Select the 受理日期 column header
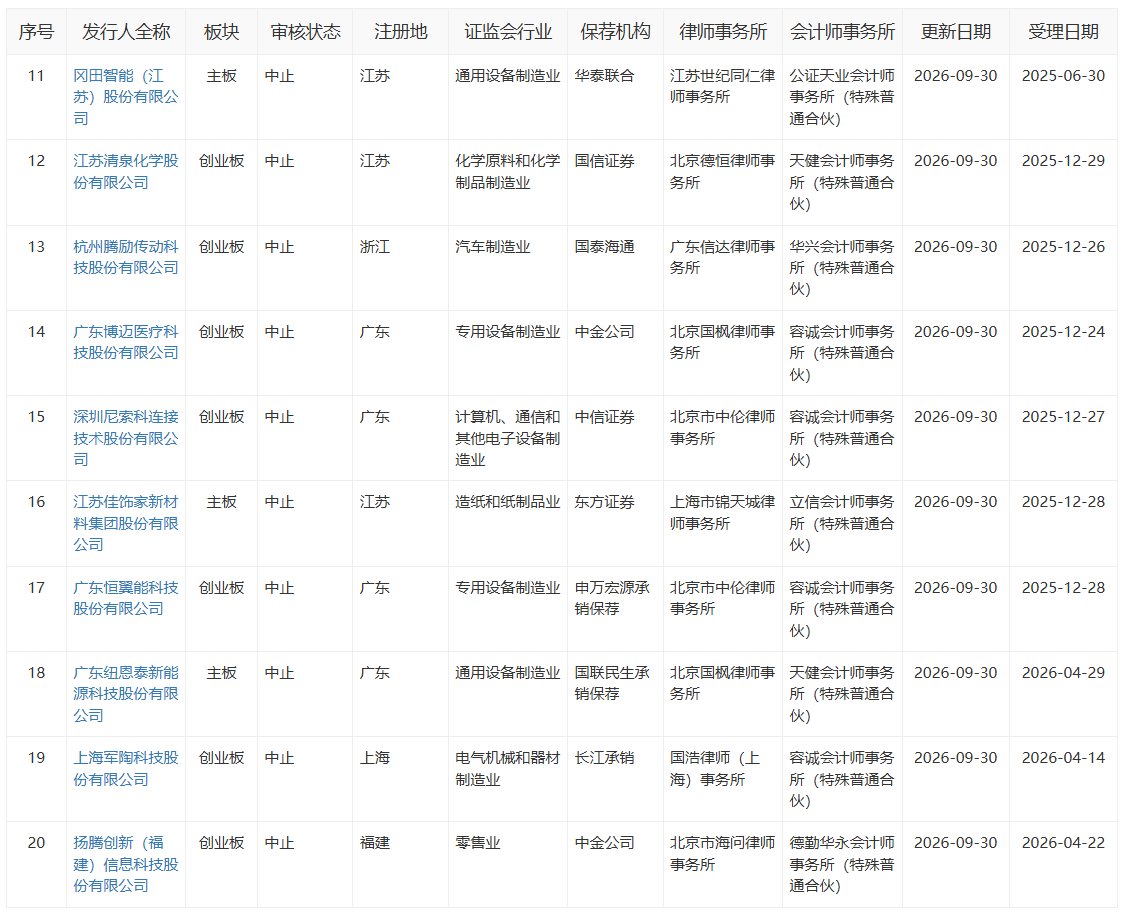Screen dimensions: 1132x914 (x=1063, y=32)
